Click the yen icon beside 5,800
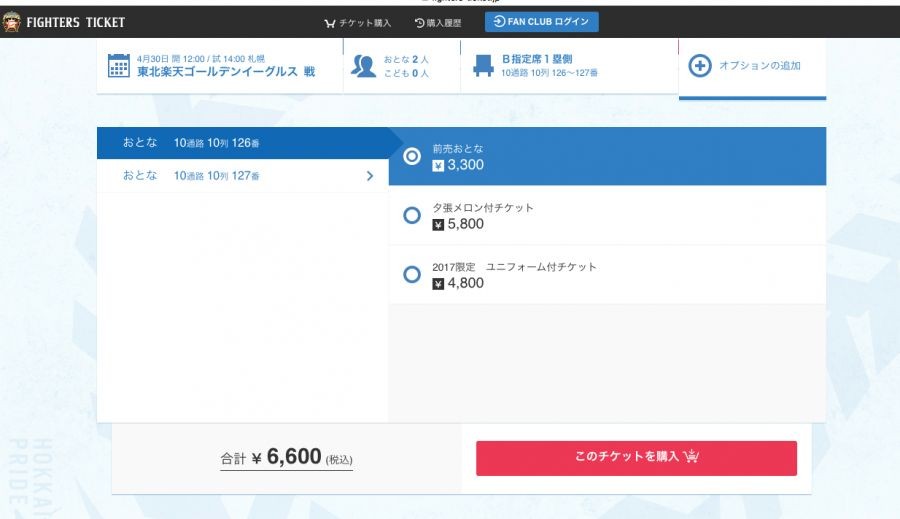900x519 pixels. pos(438,224)
